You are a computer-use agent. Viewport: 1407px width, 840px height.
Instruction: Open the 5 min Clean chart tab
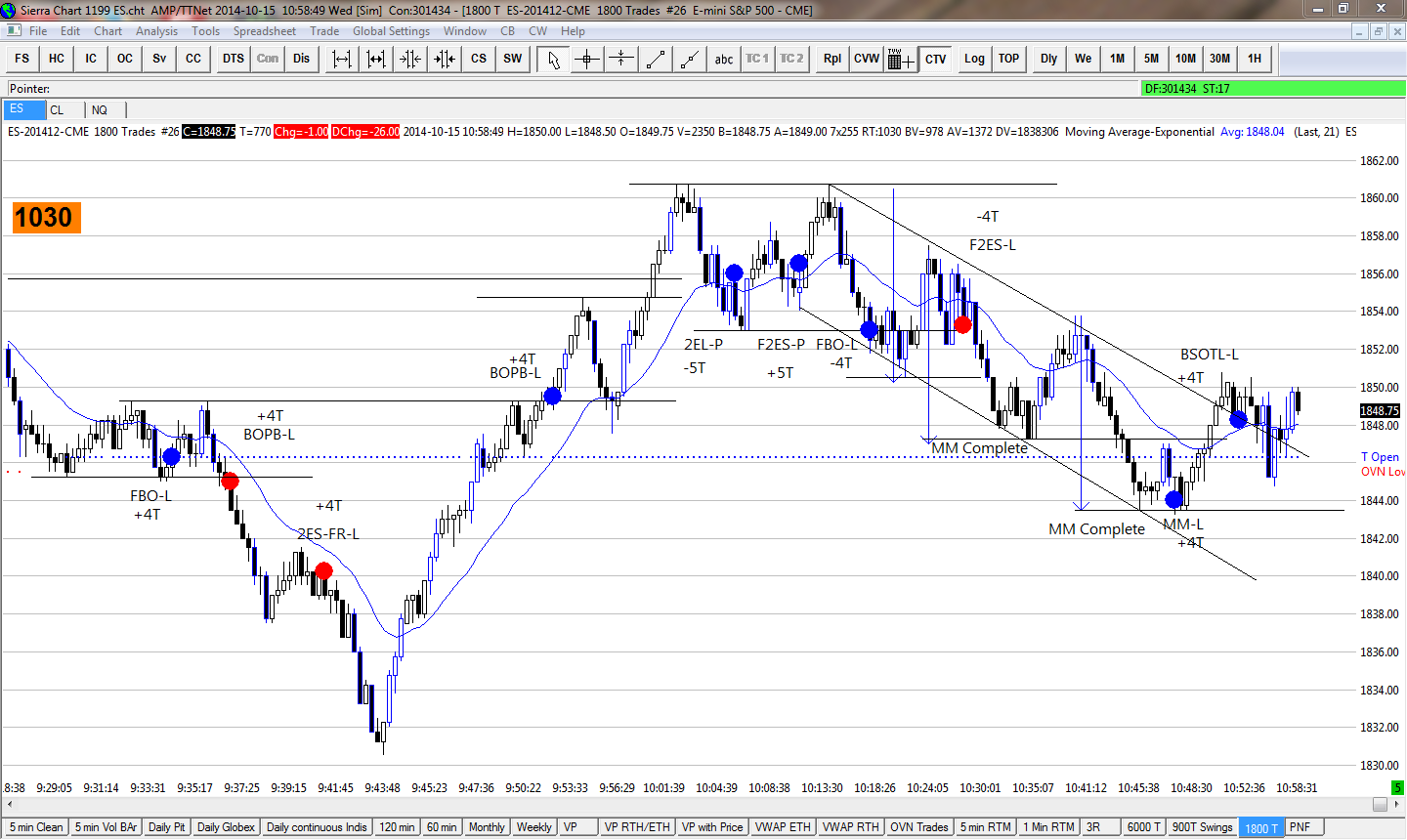coord(36,827)
